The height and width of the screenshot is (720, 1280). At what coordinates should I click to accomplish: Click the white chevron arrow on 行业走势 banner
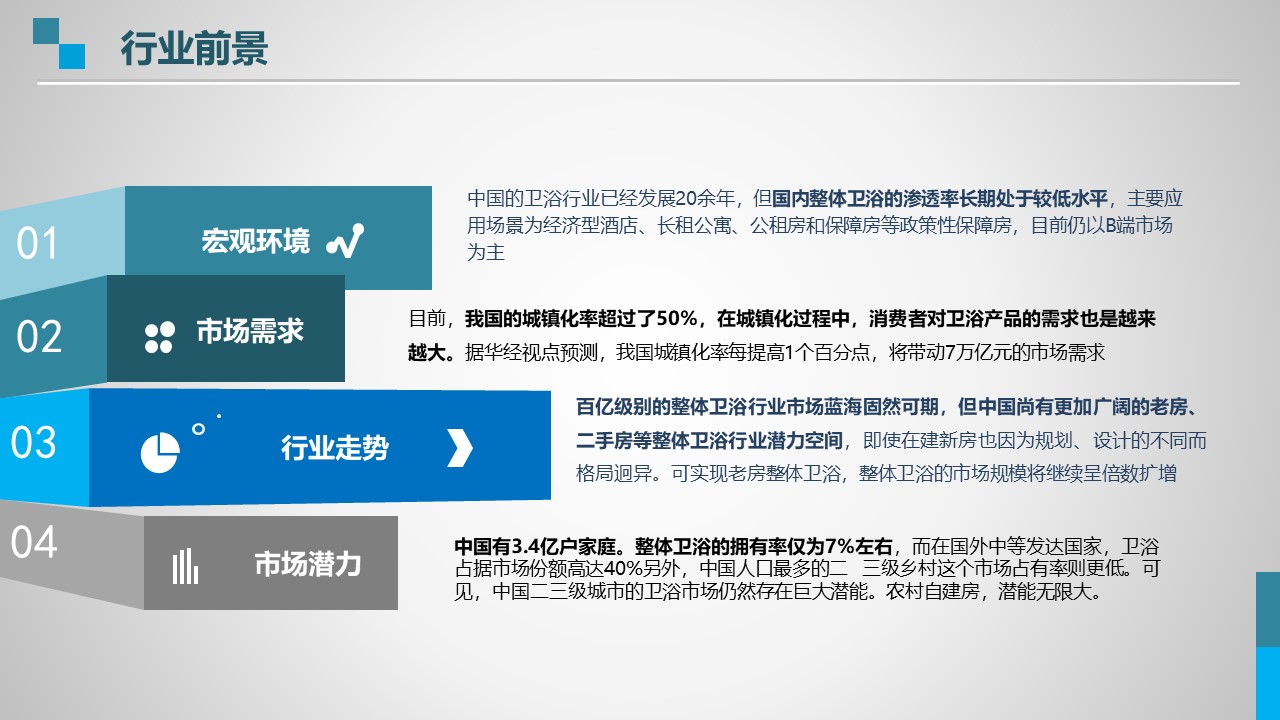(459, 448)
